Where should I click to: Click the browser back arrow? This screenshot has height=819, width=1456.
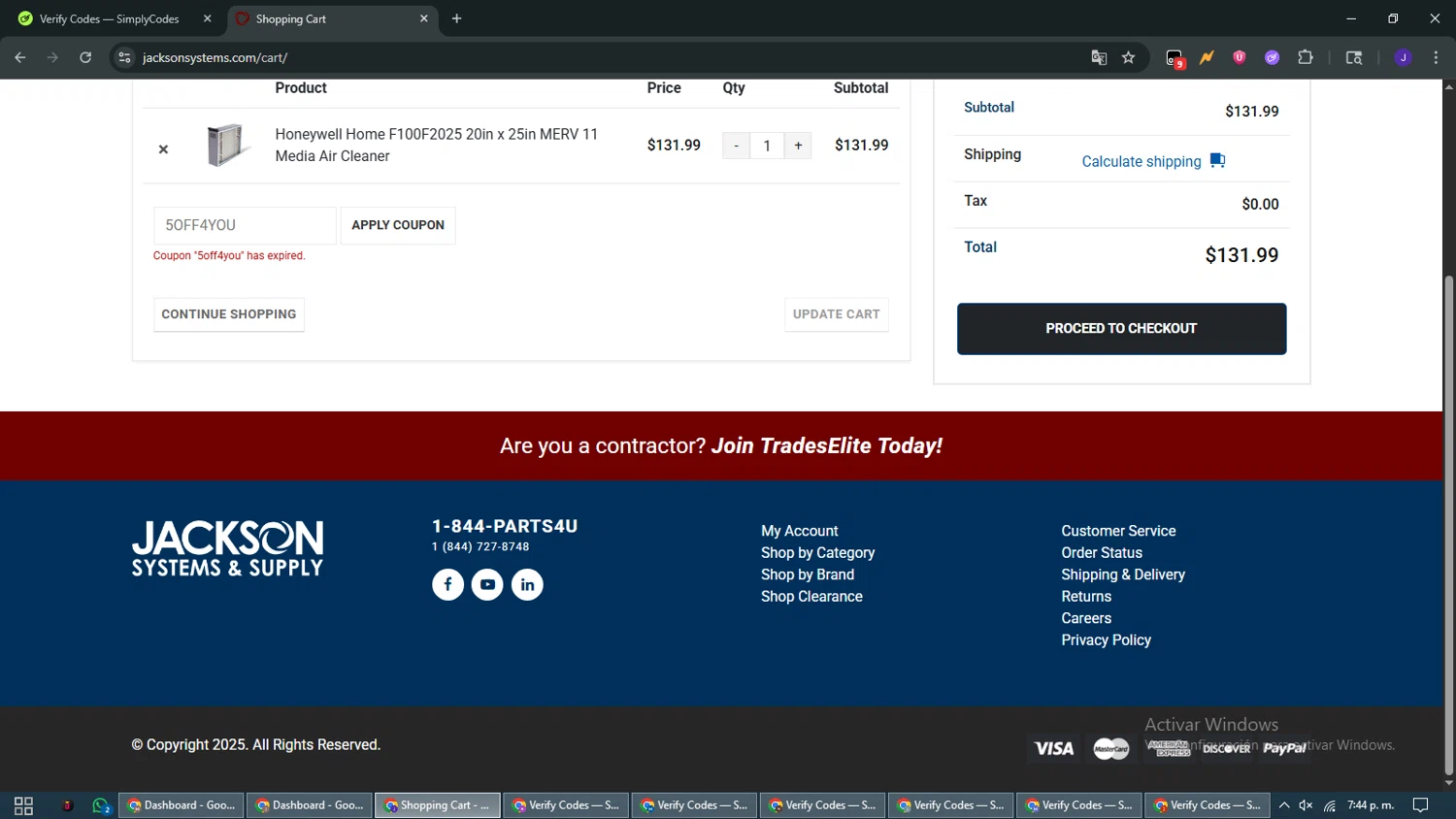(20, 57)
